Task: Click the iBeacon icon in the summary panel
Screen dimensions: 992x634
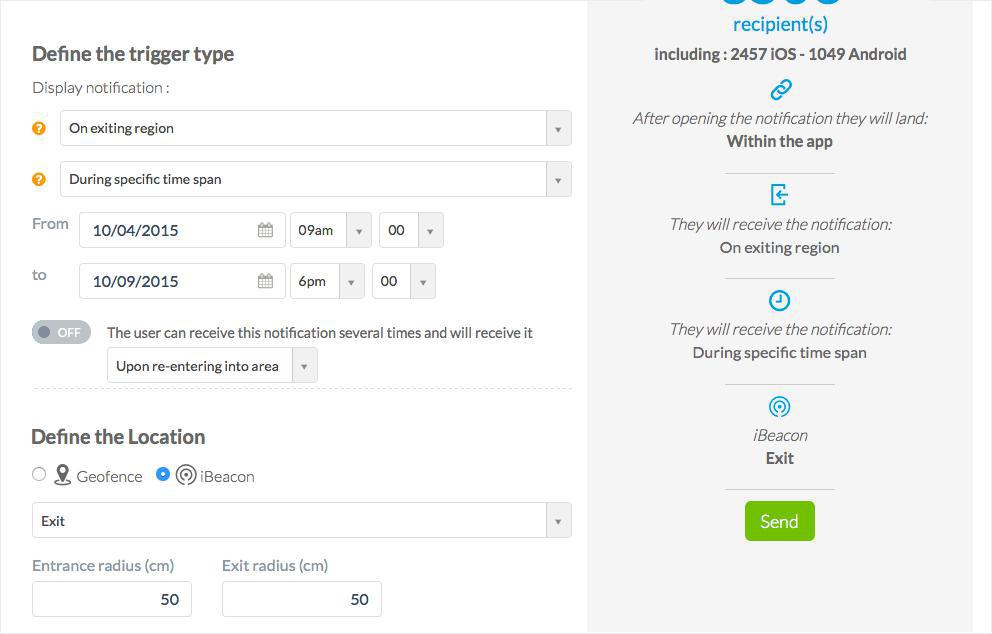Action: (780, 406)
